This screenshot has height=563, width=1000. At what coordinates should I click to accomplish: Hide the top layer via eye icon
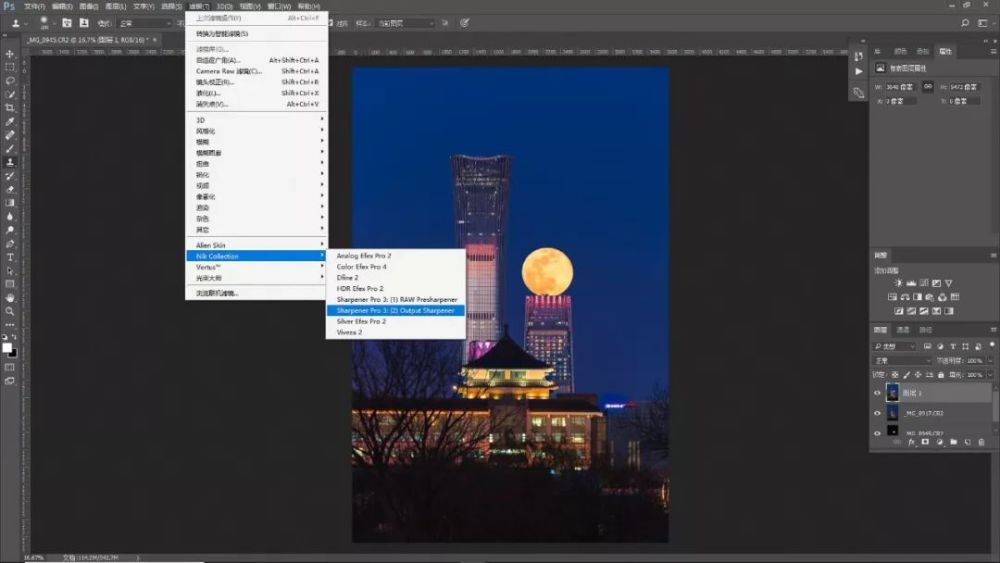(x=877, y=392)
